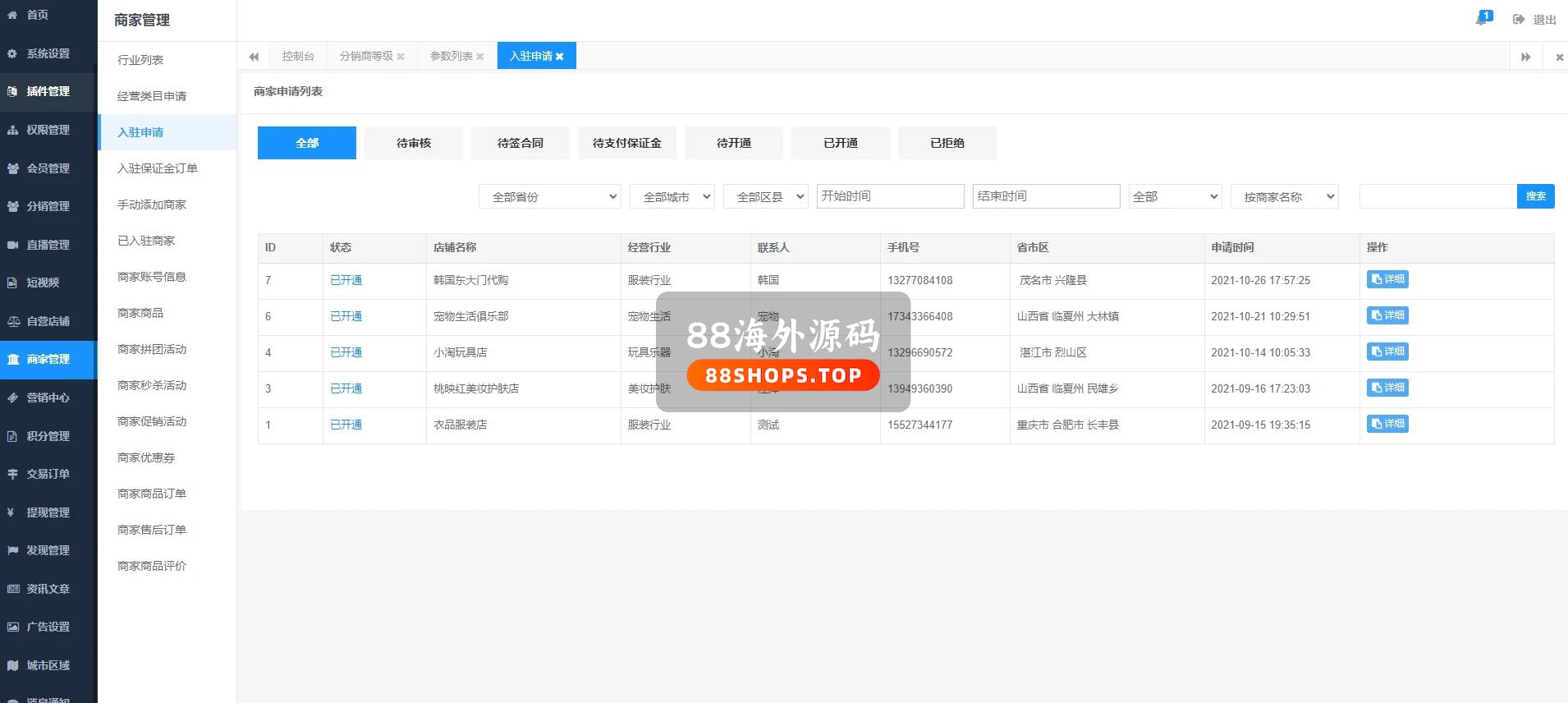Open 广告设置 in the sidebar

click(48, 627)
